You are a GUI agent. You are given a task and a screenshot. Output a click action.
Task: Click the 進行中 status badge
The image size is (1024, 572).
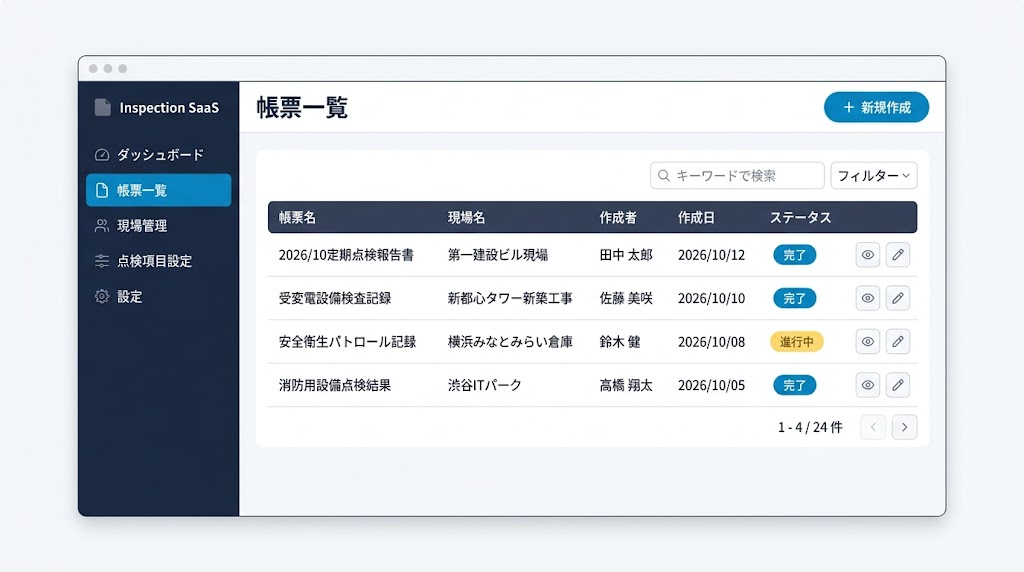(797, 342)
